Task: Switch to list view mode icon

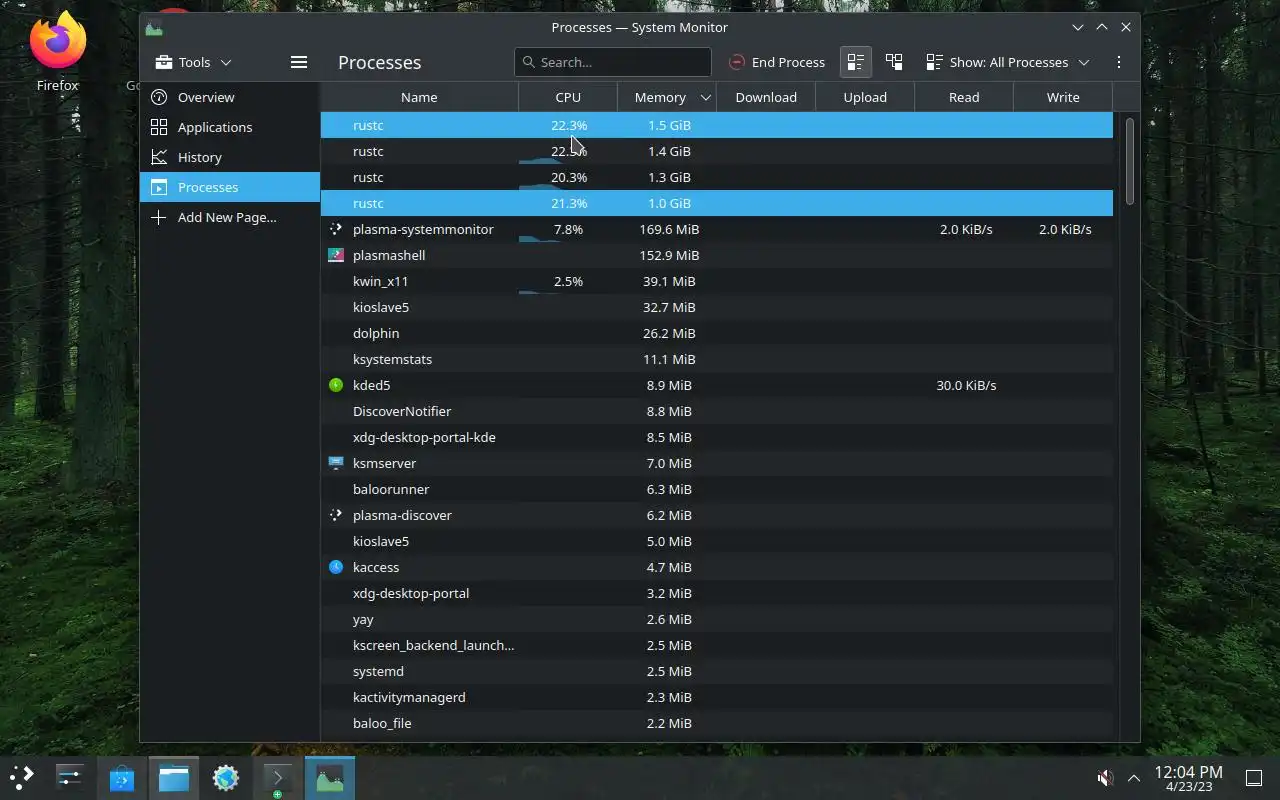Action: [855, 62]
